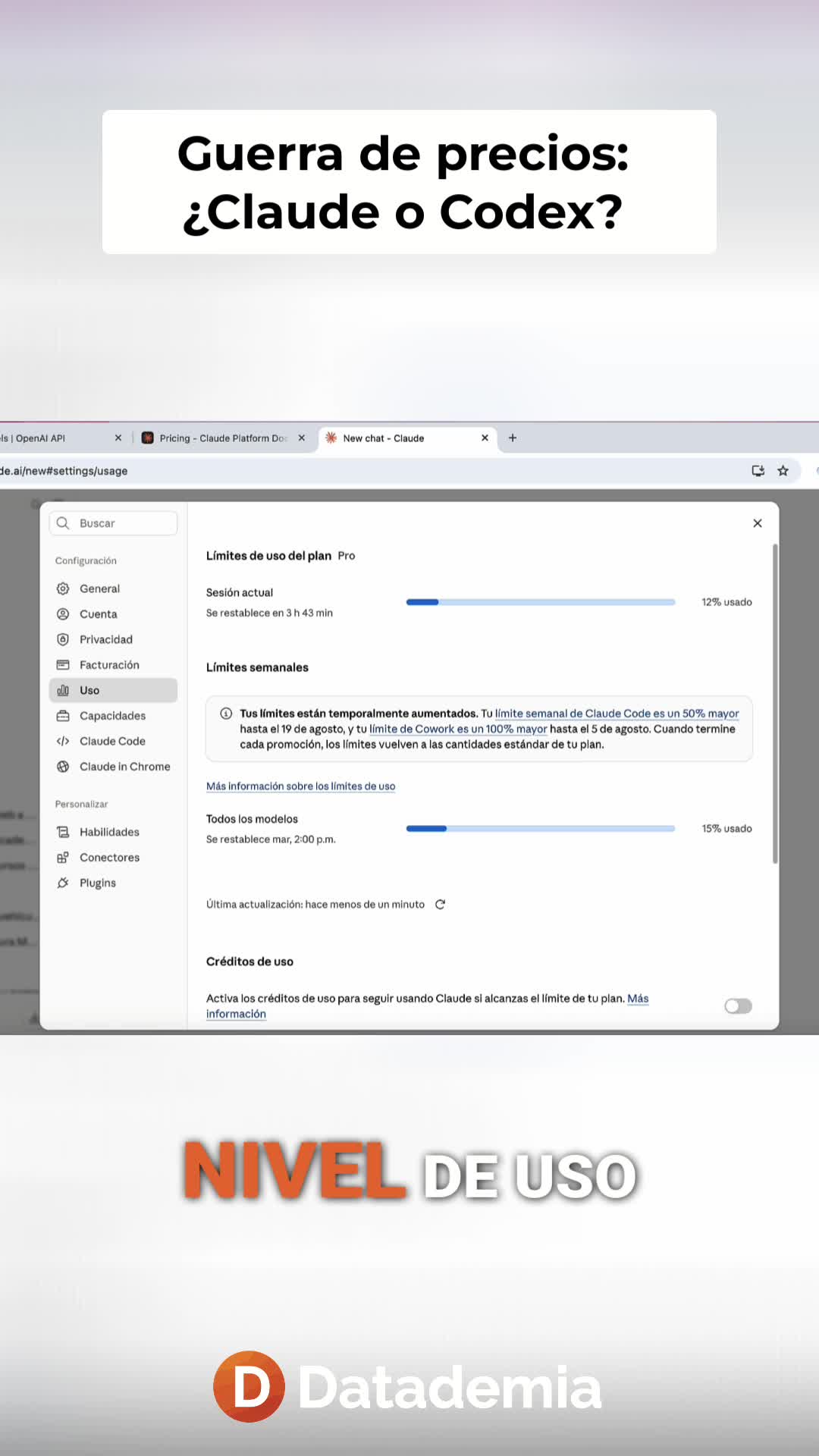This screenshot has width=819, height=1456.
Task: Open Capacidades settings
Action: [113, 716]
